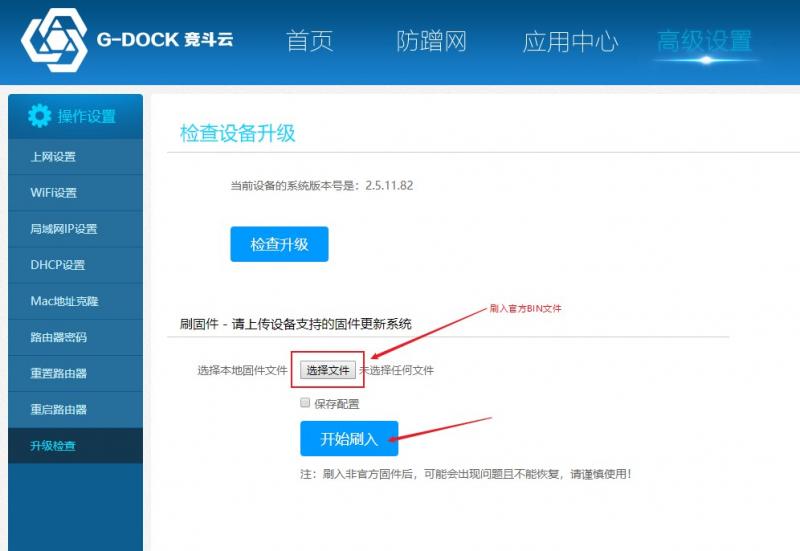Click 重启路由器 in the sidebar

(x=59, y=409)
